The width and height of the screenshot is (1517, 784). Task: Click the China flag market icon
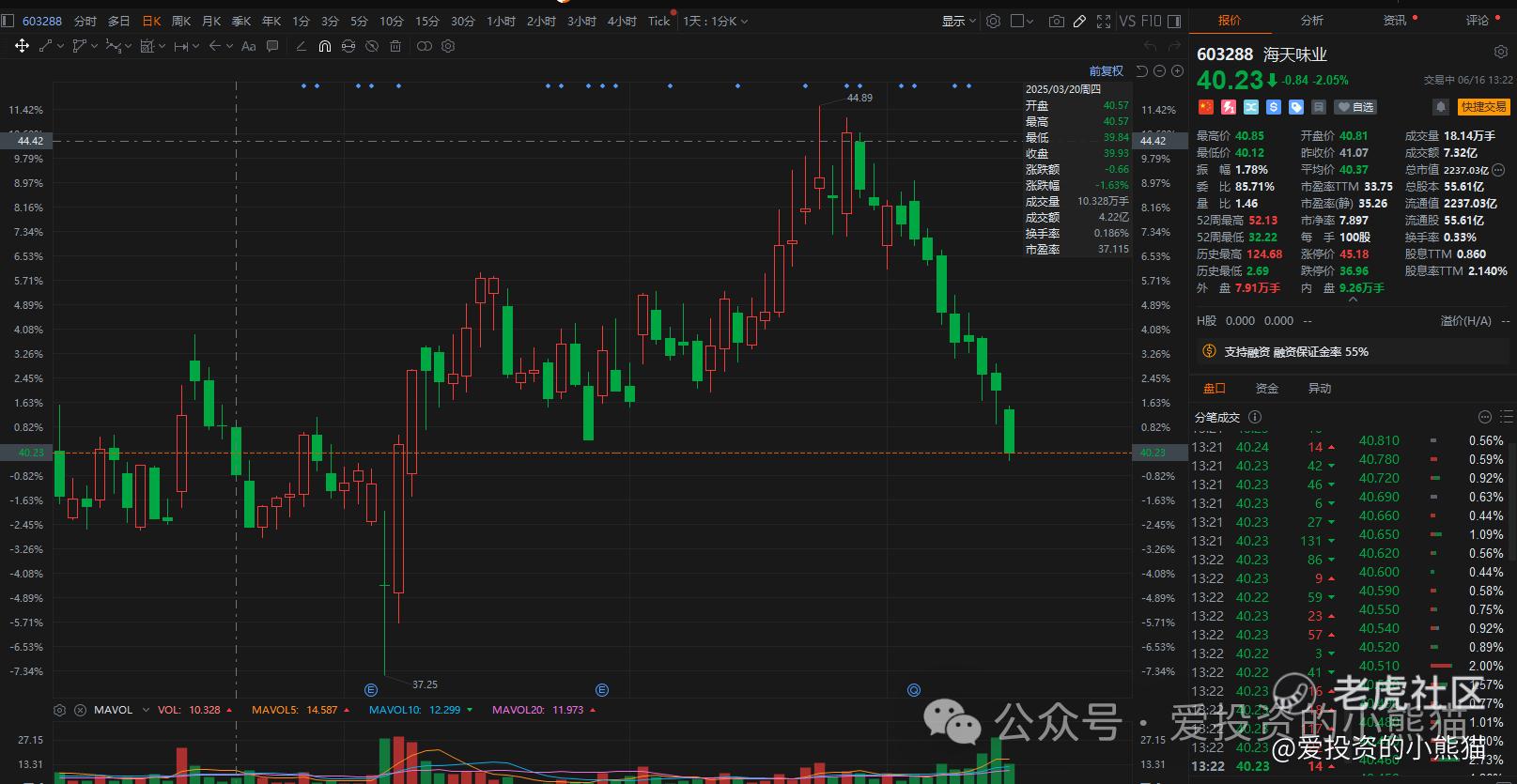tap(1206, 107)
